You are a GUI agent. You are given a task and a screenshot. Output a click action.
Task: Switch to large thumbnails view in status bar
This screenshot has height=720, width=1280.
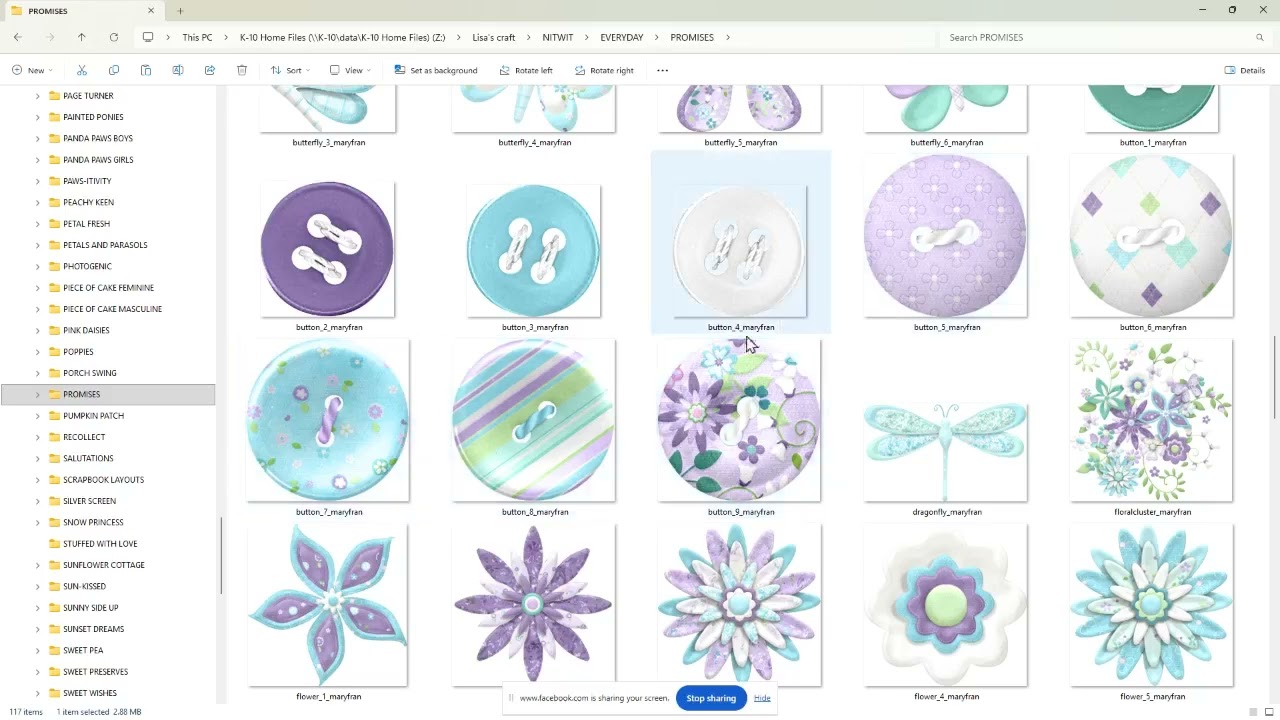pyautogui.click(x=1268, y=712)
